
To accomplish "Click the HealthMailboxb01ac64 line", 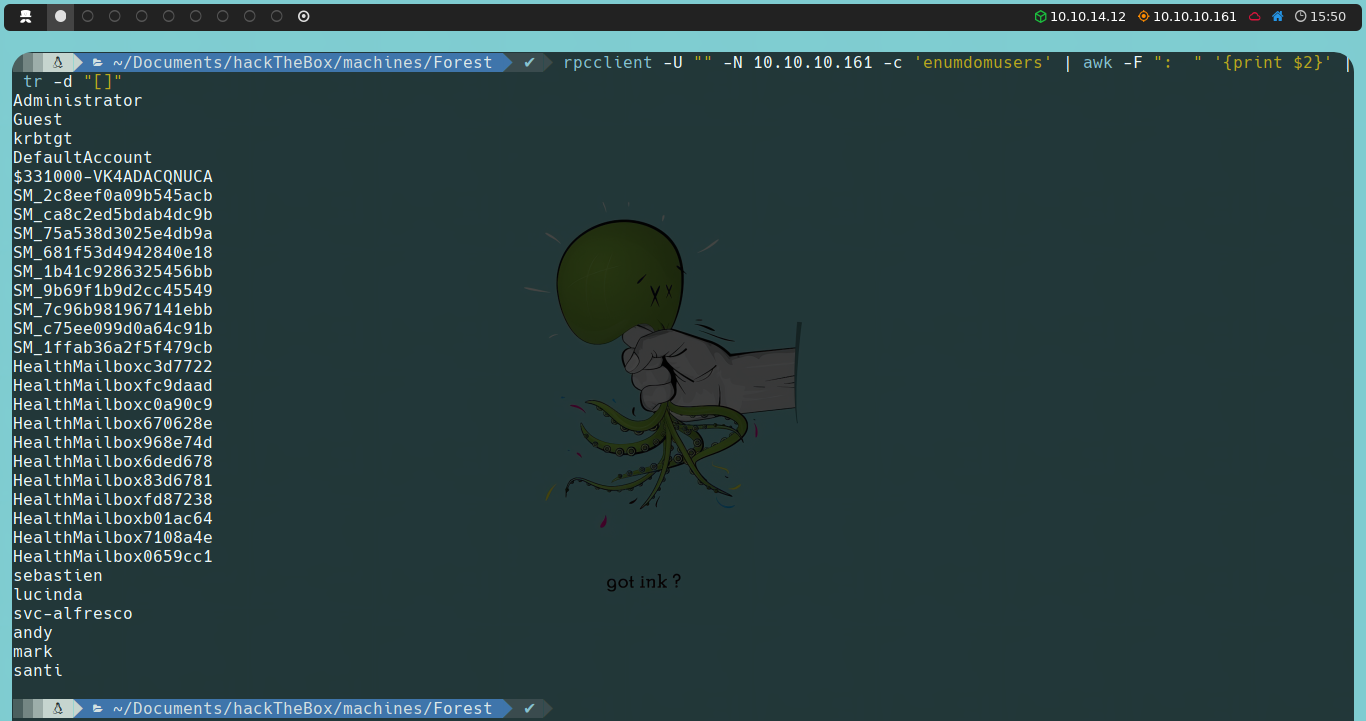I will [113, 518].
